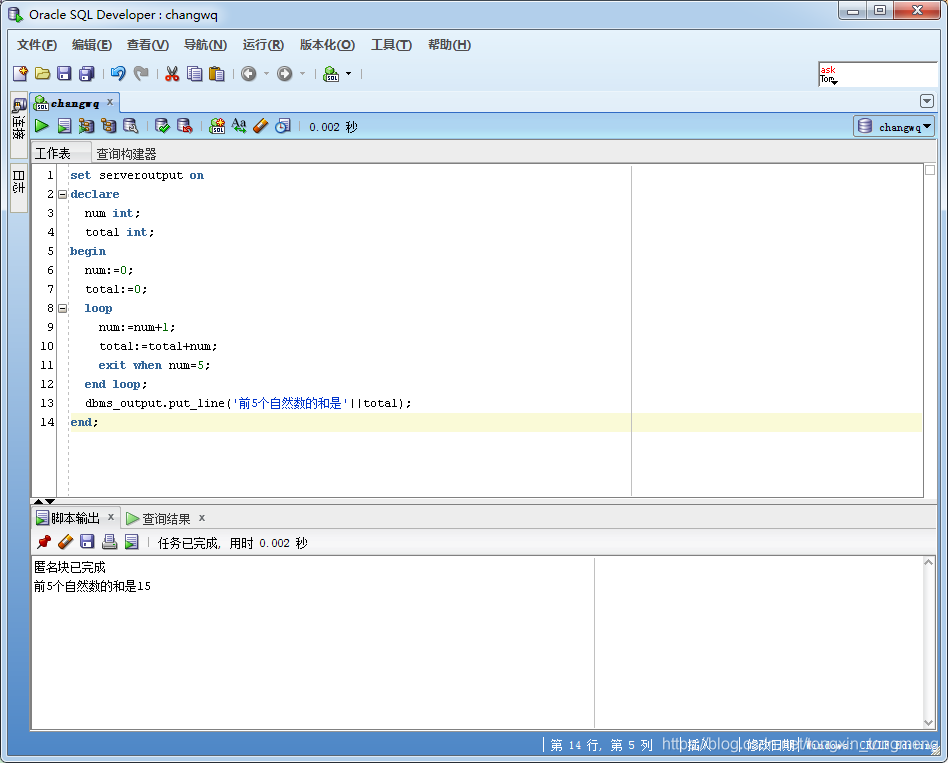
Task: Collapse editor pane using up triangle splitter arrow
Action: click(x=39, y=501)
